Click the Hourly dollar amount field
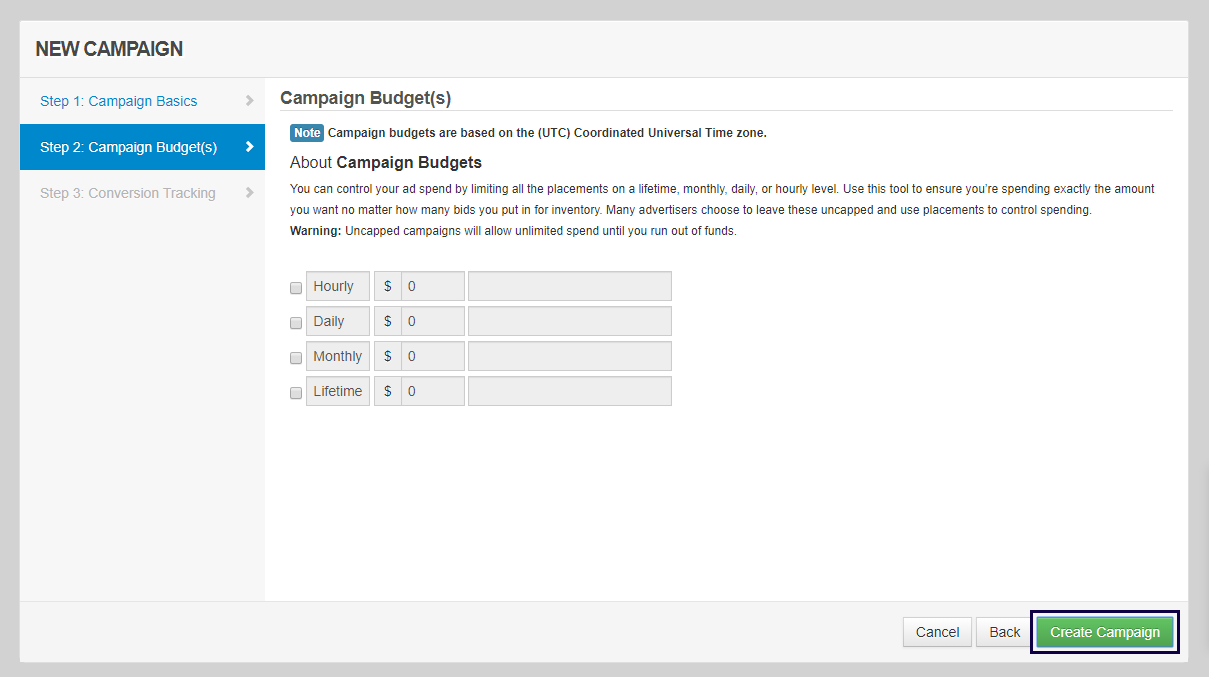The image size is (1209, 677). [x=430, y=285]
